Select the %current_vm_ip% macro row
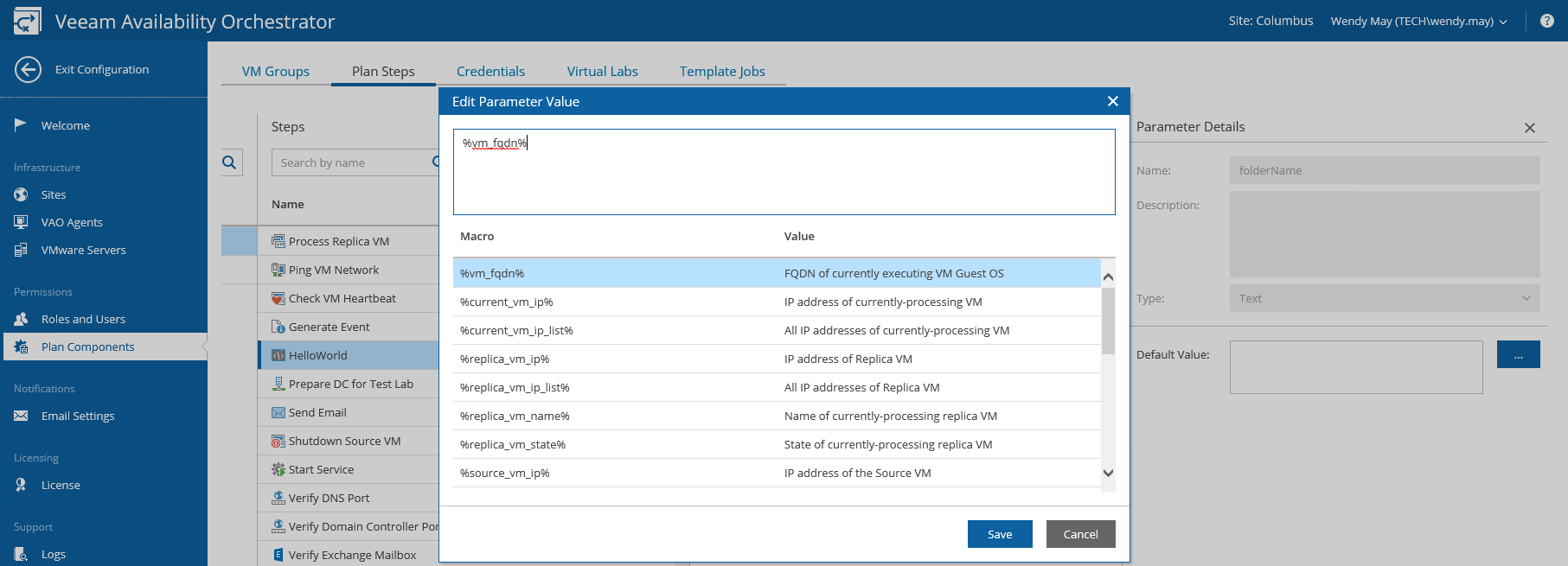This screenshot has width=1568, height=566. click(777, 302)
